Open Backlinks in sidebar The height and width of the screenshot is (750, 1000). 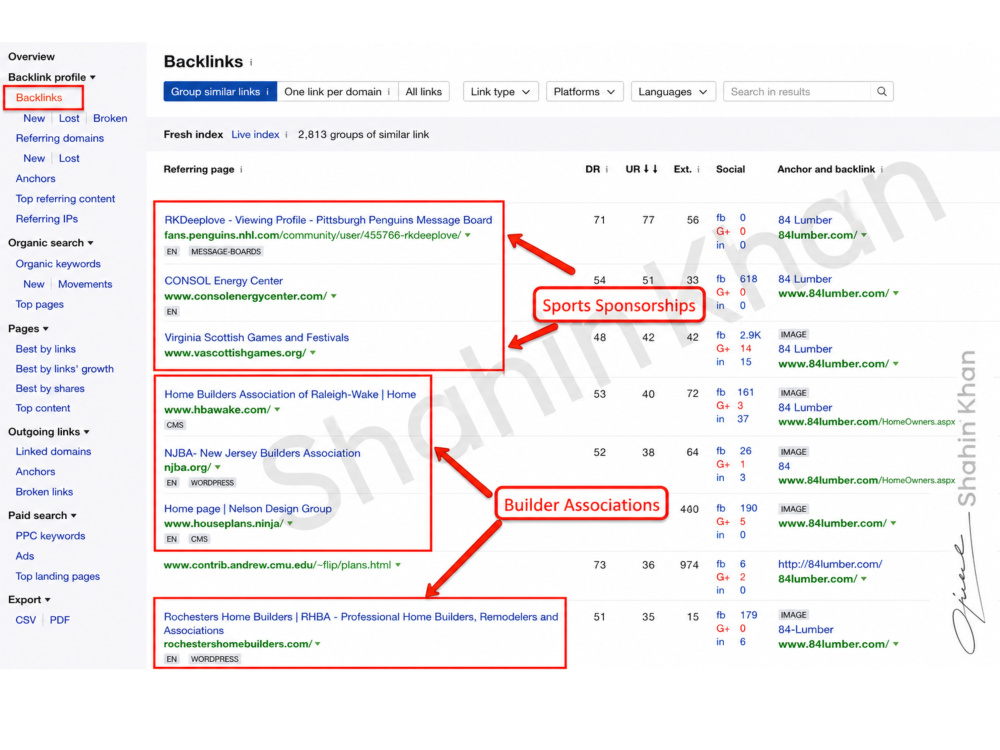(39, 98)
